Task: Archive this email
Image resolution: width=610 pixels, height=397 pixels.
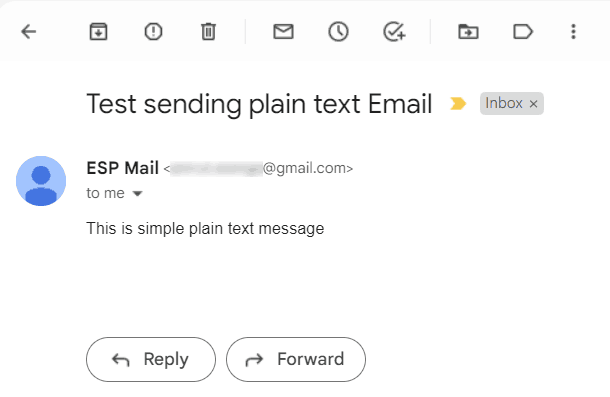Action: (98, 32)
